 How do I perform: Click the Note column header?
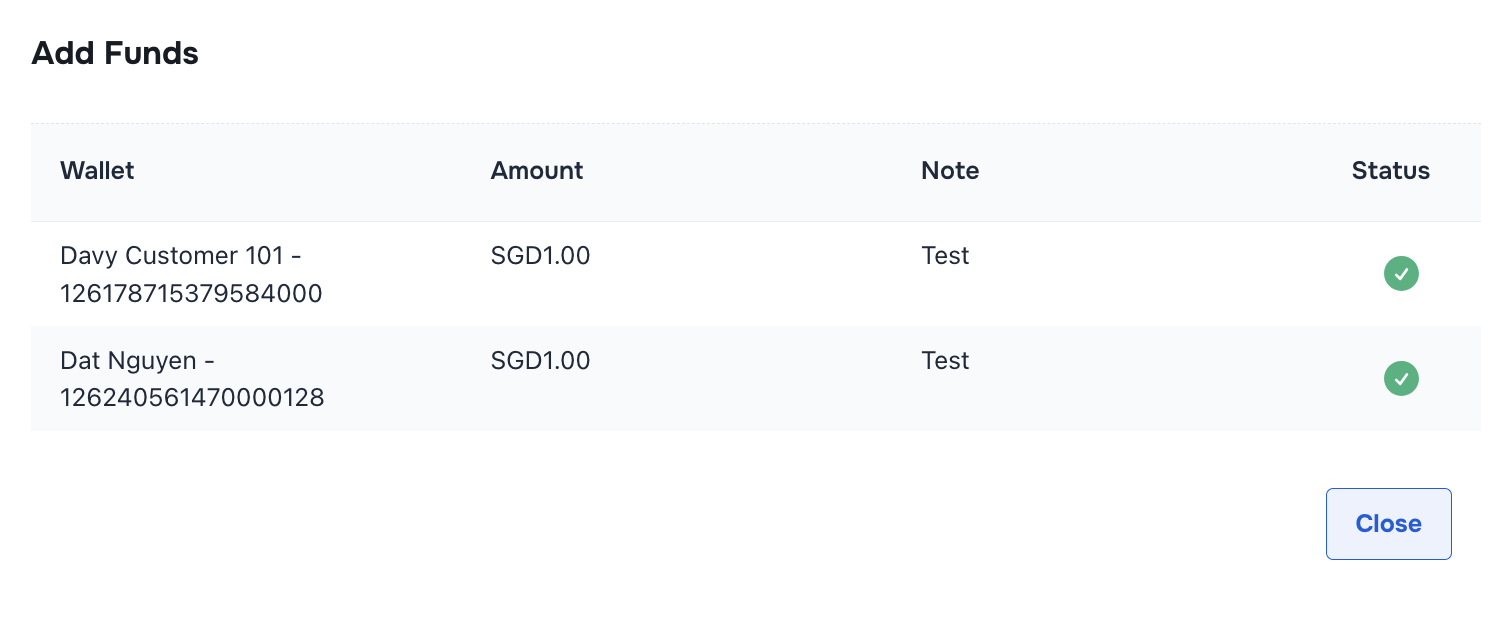949,171
